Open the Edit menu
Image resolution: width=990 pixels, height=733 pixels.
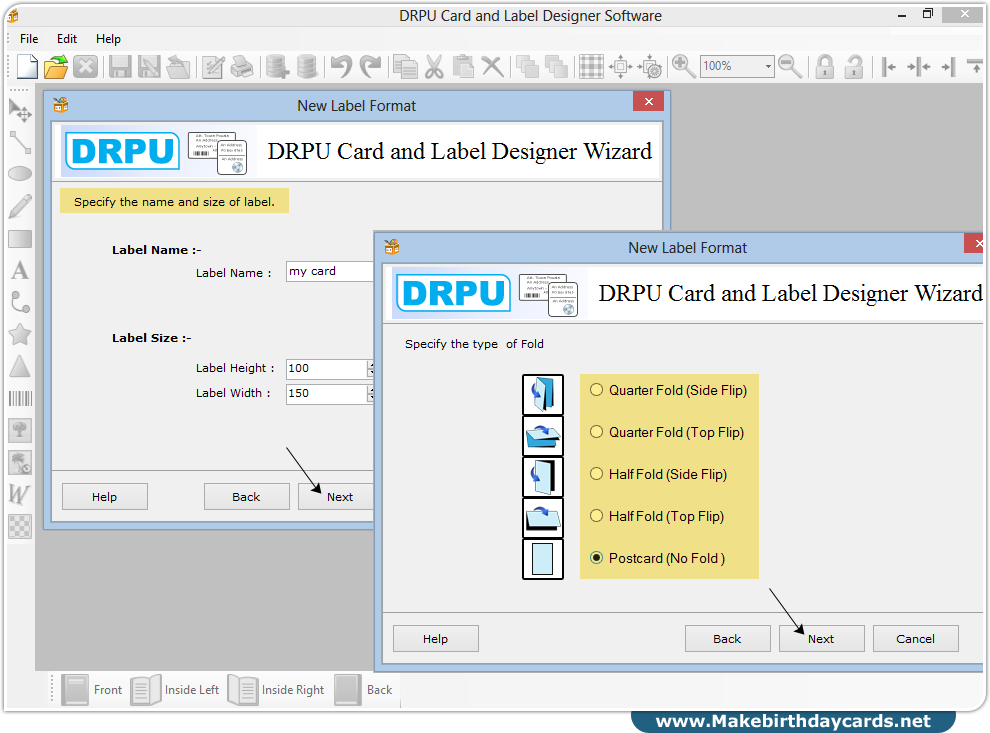[67, 39]
